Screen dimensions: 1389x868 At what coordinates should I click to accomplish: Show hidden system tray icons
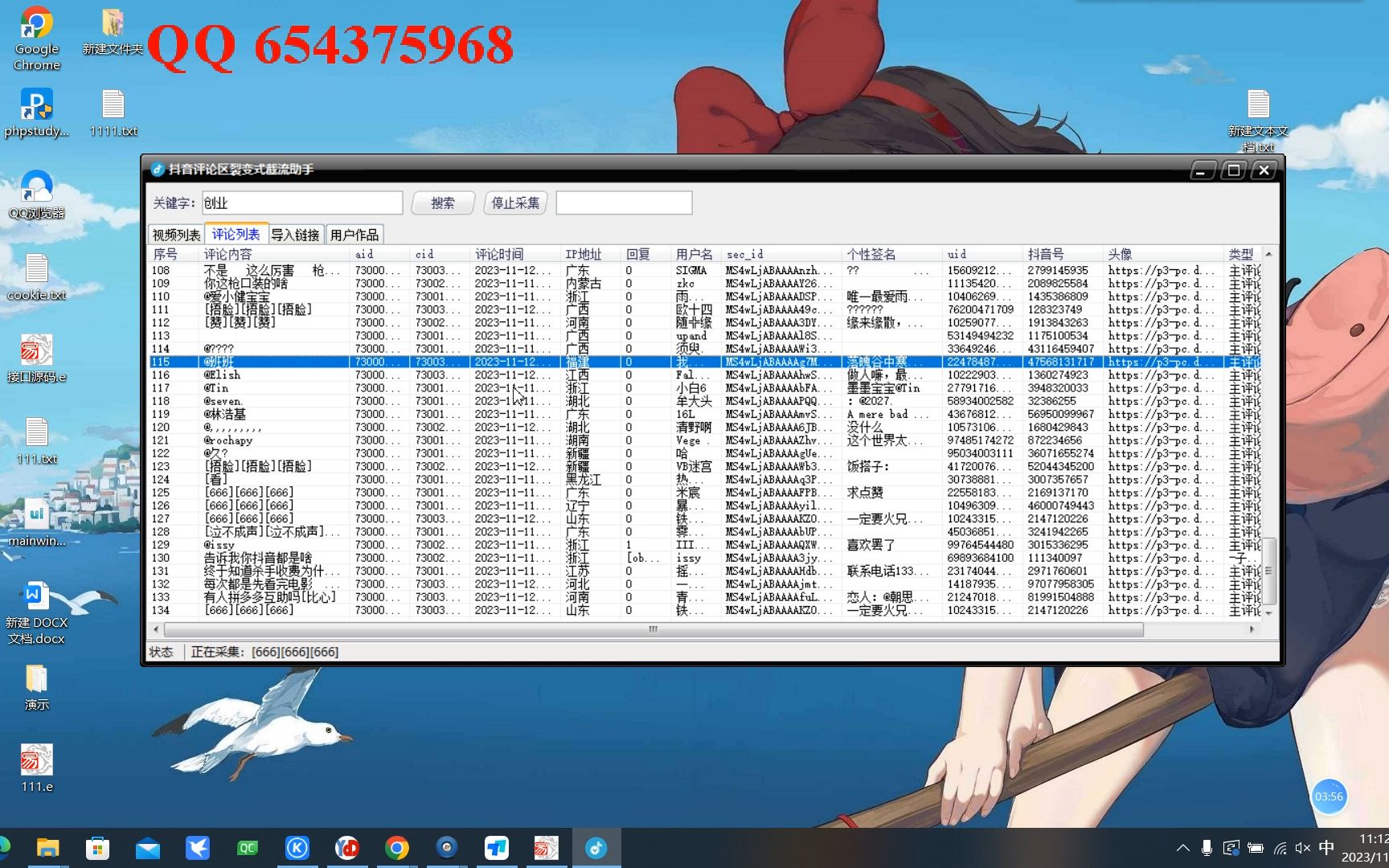pos(1183,848)
